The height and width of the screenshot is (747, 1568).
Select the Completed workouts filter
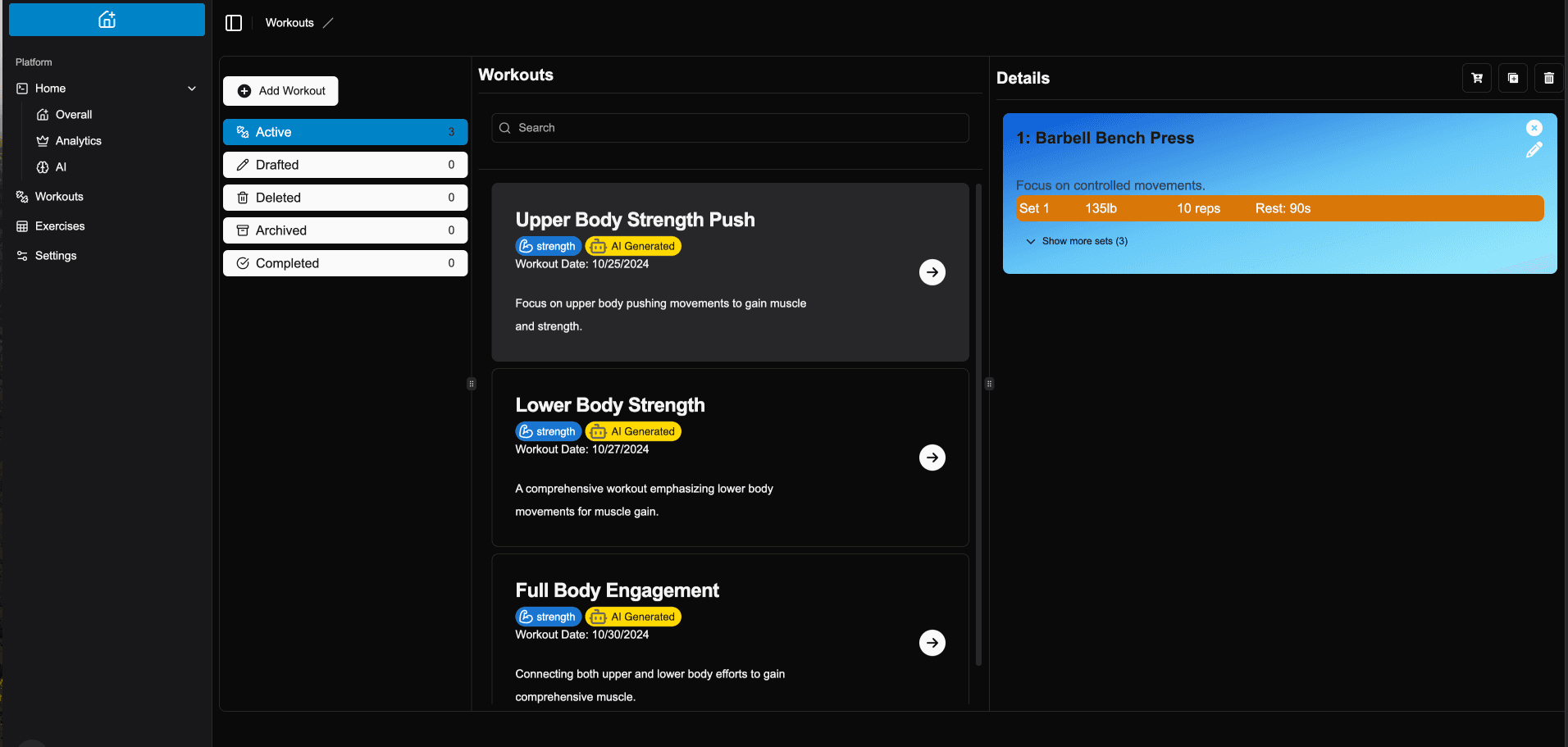coord(345,263)
